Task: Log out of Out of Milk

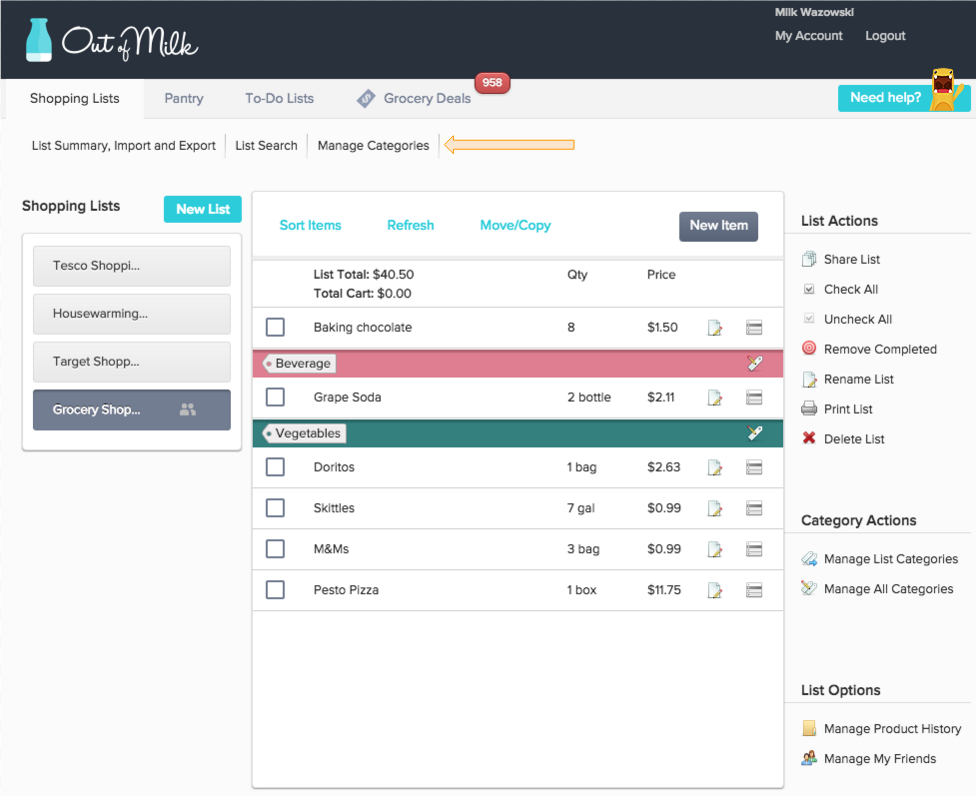Action: pos(885,36)
